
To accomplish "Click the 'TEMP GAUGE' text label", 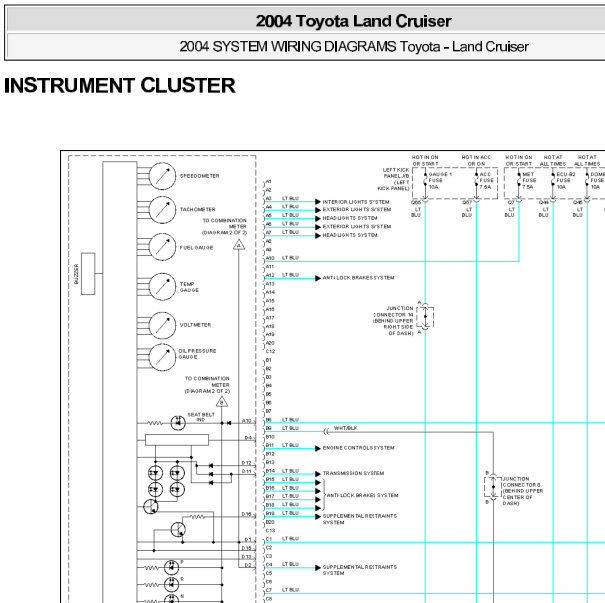I will [189, 287].
